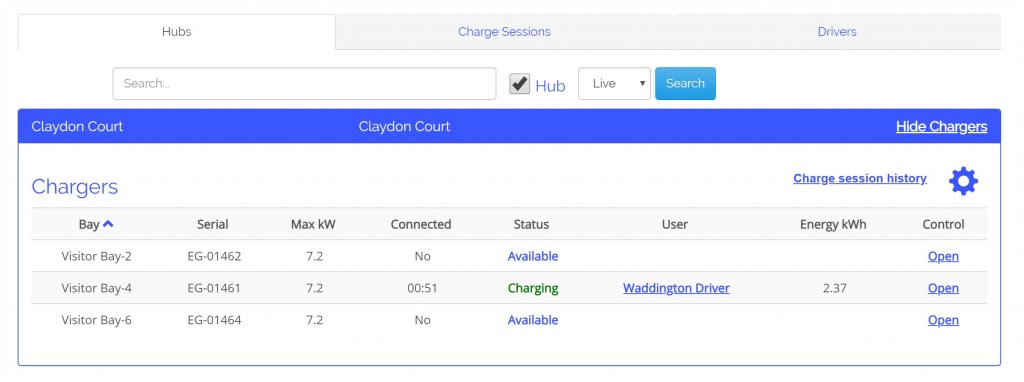
Task: Focus the Search text field
Action: tap(304, 84)
